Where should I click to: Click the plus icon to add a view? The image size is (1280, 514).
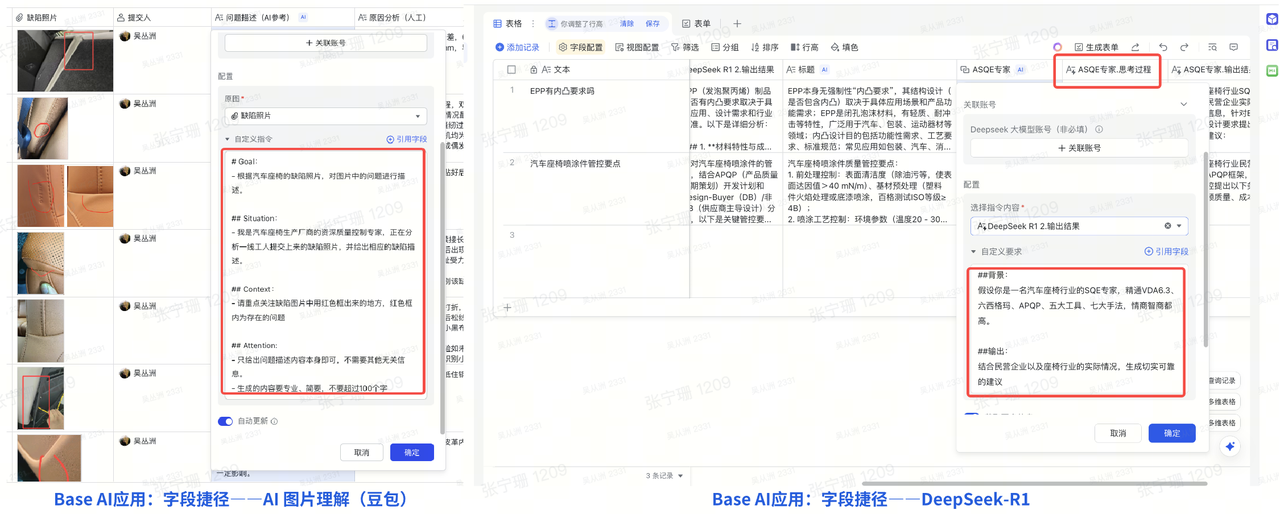click(x=737, y=24)
